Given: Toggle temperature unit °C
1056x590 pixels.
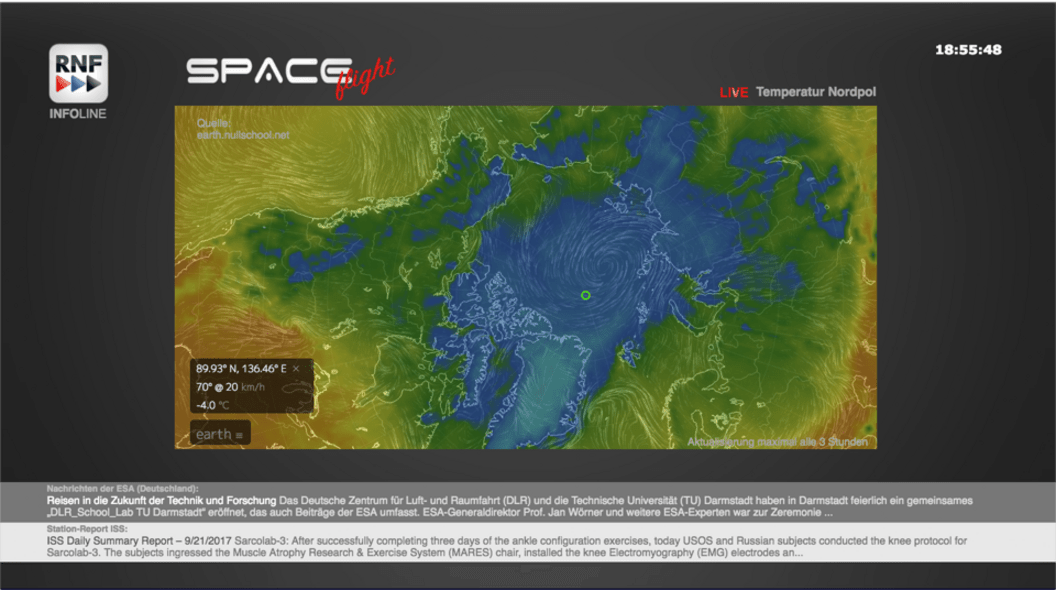Looking at the screenshot, I should [224, 405].
